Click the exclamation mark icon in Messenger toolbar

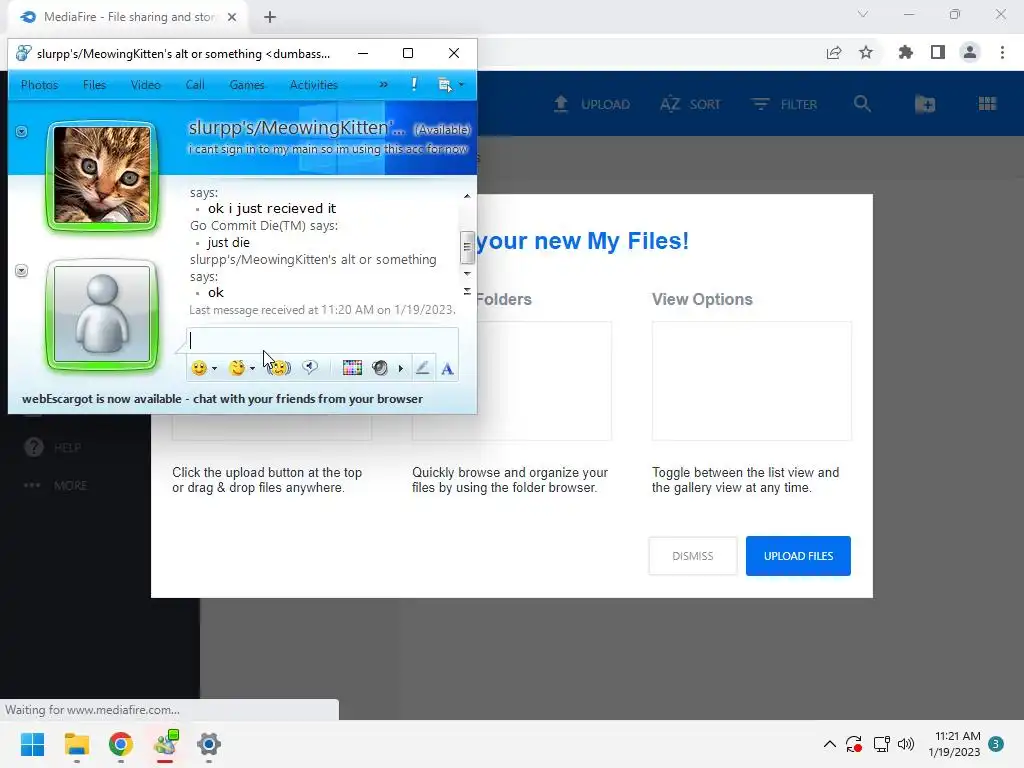point(414,84)
